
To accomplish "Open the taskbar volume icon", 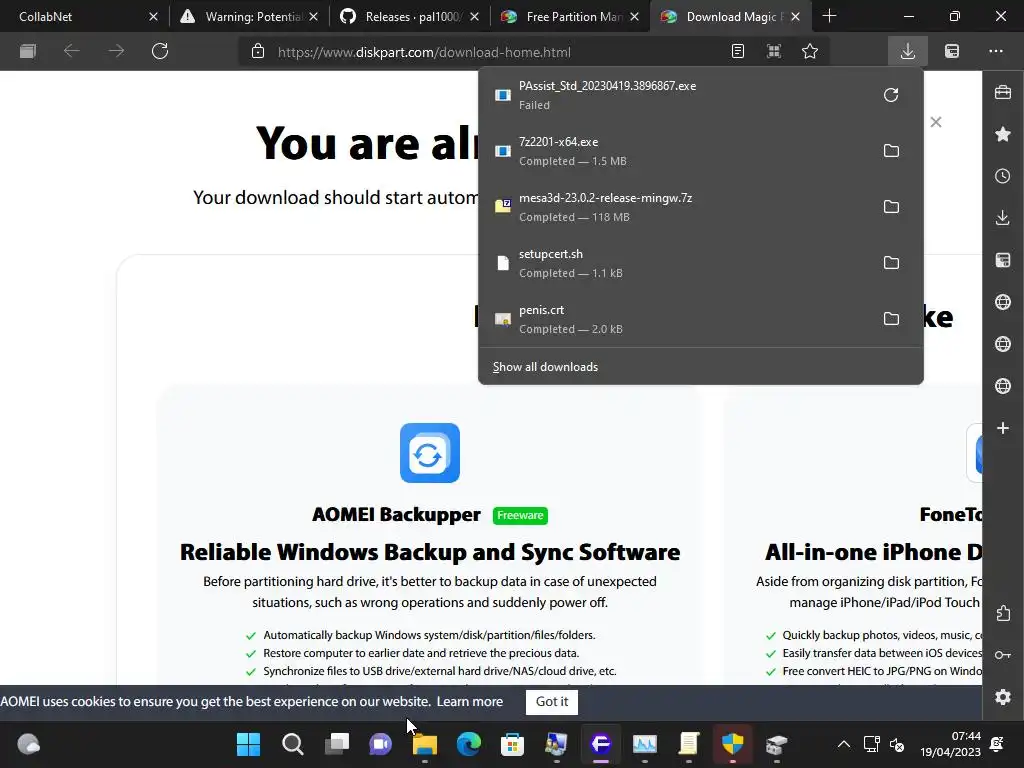I will (x=897, y=744).
